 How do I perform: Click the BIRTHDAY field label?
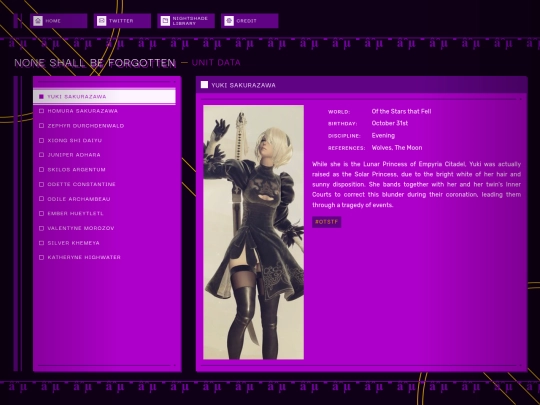[x=342, y=124]
